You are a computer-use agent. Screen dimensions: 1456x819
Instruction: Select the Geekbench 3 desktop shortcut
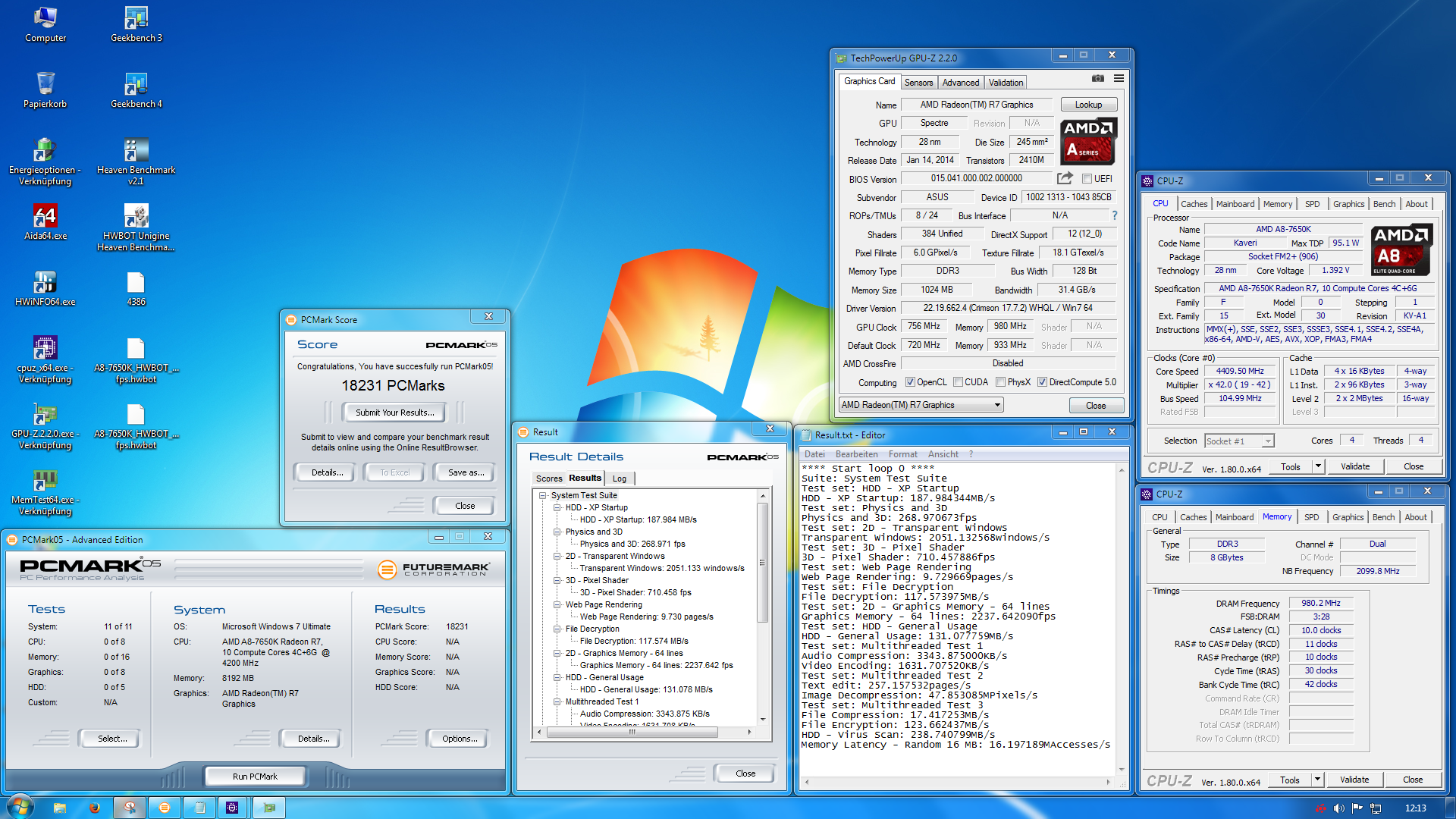[136, 24]
